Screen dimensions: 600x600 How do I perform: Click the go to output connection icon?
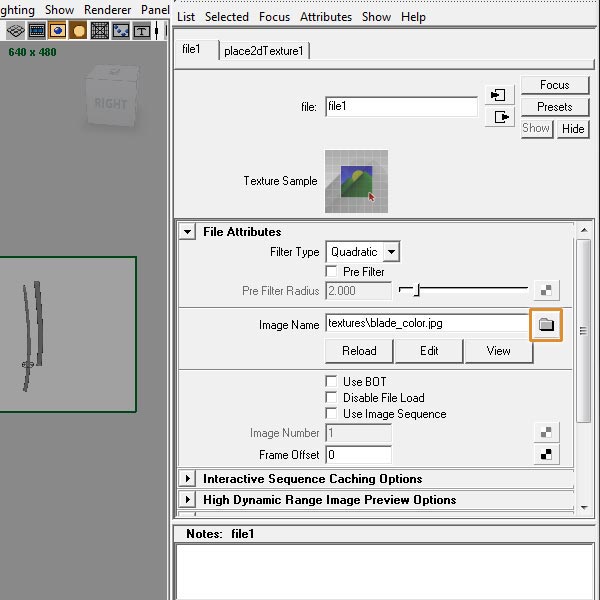(499, 117)
